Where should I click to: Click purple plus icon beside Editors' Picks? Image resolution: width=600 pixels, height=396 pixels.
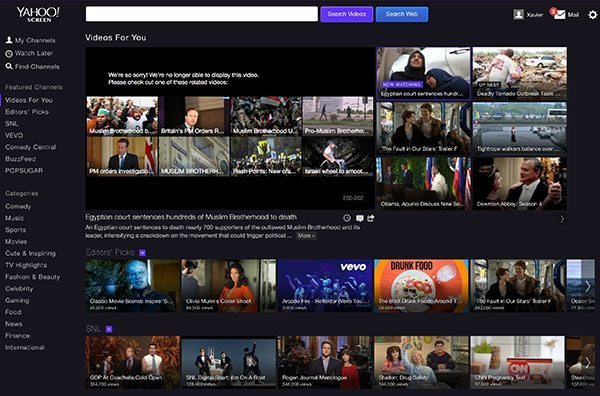[x=142, y=253]
